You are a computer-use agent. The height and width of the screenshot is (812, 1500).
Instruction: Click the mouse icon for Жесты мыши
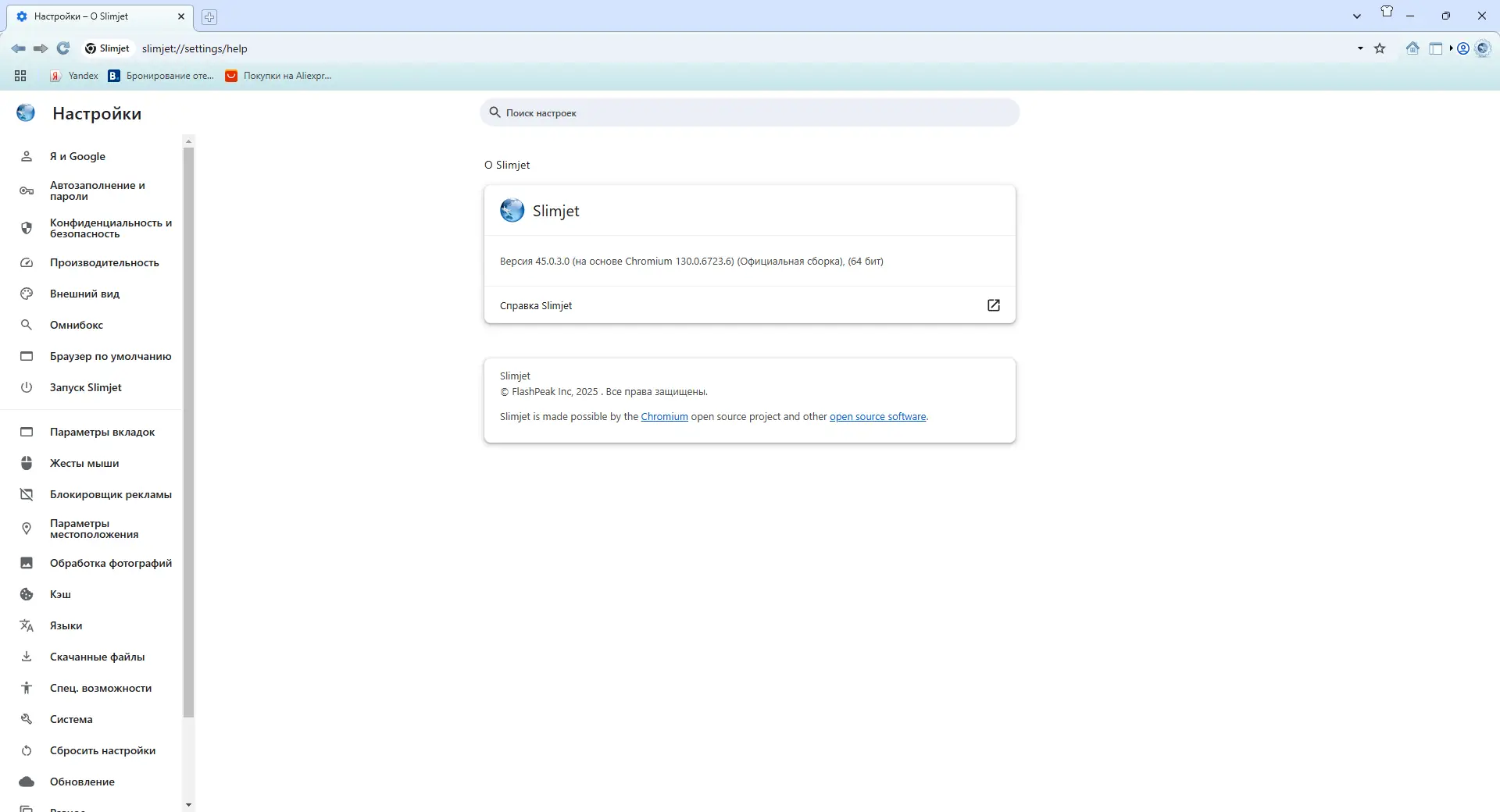27,463
